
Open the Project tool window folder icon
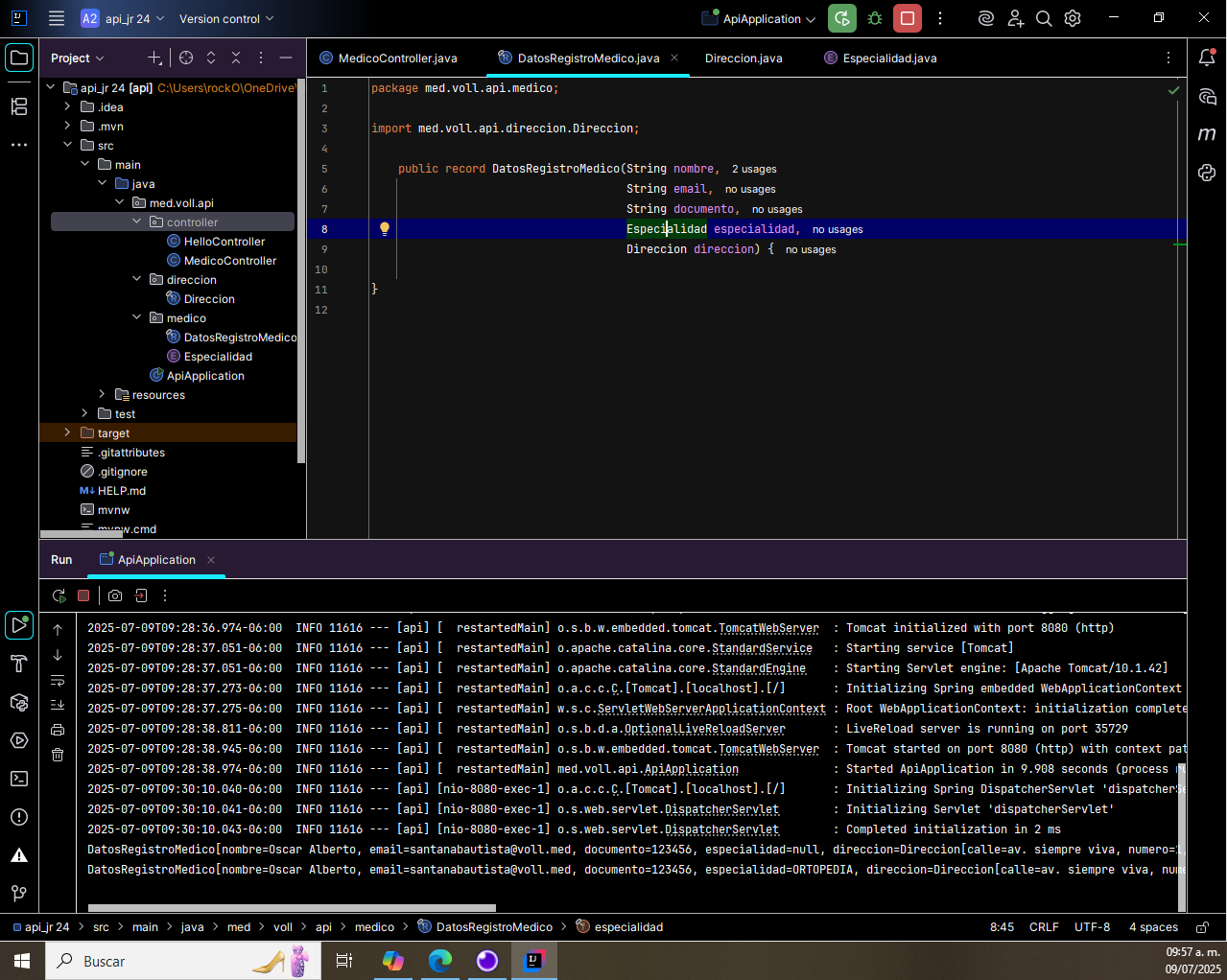click(x=19, y=58)
